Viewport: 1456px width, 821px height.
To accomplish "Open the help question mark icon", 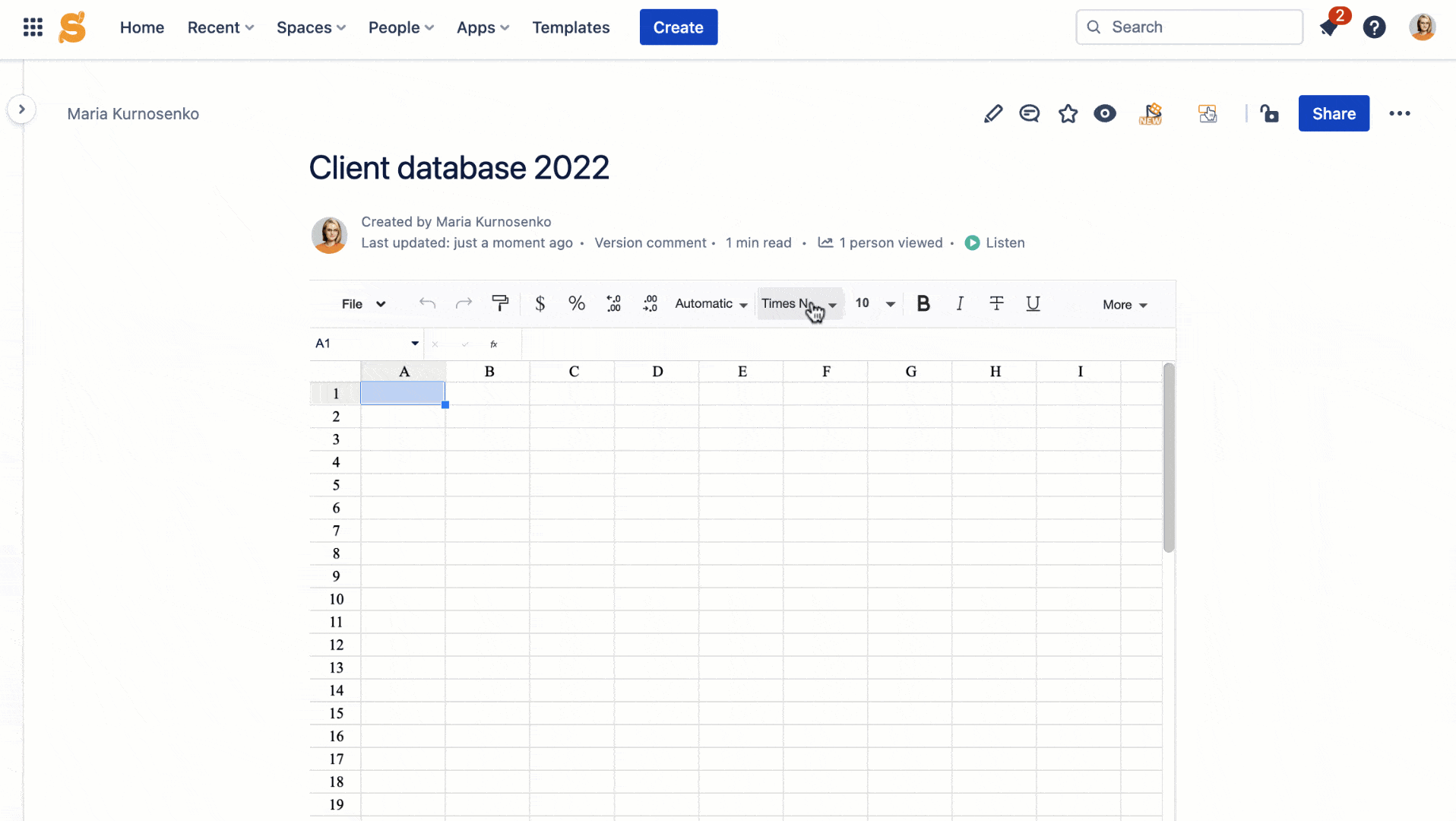I will [x=1374, y=27].
